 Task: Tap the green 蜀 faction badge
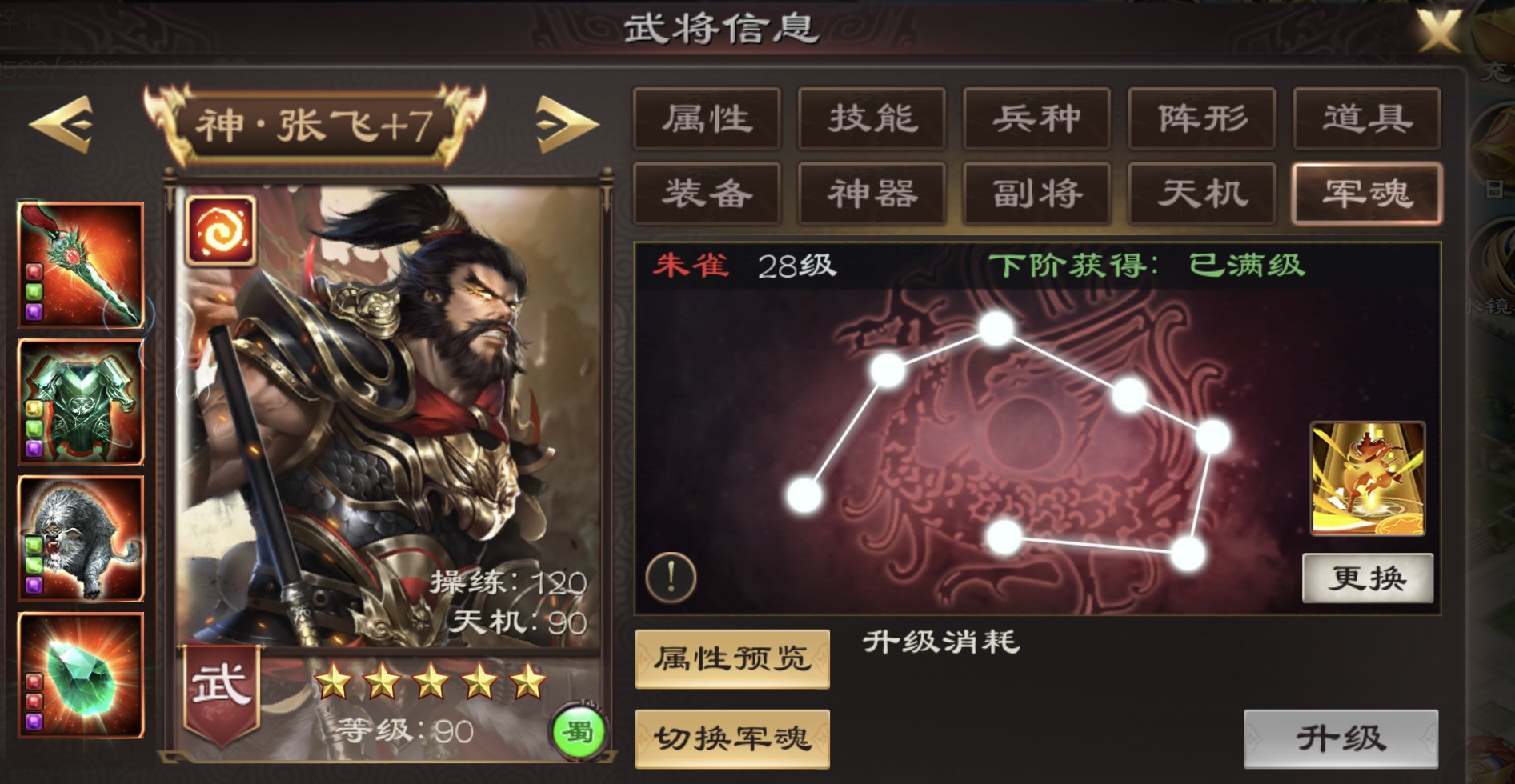pyautogui.click(x=577, y=731)
